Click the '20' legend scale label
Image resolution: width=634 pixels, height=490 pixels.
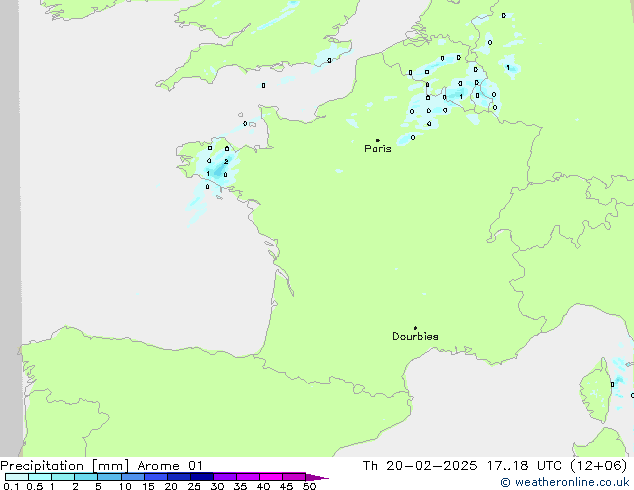coord(171,486)
